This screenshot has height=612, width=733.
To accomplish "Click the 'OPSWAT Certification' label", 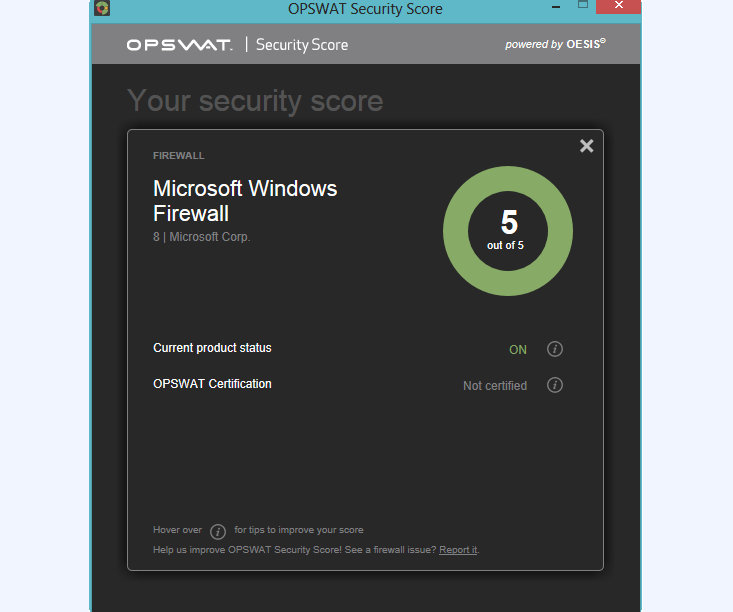I will point(212,384).
